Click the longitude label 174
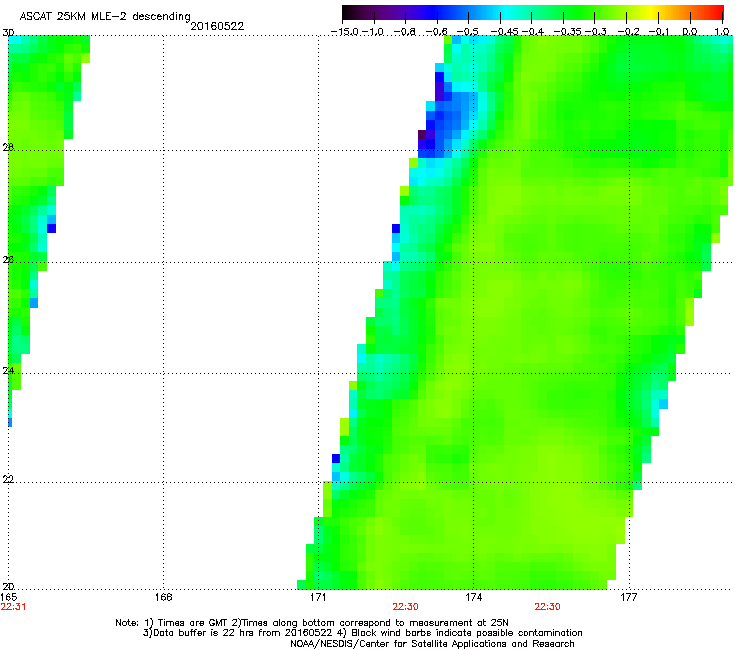 pyautogui.click(x=473, y=597)
